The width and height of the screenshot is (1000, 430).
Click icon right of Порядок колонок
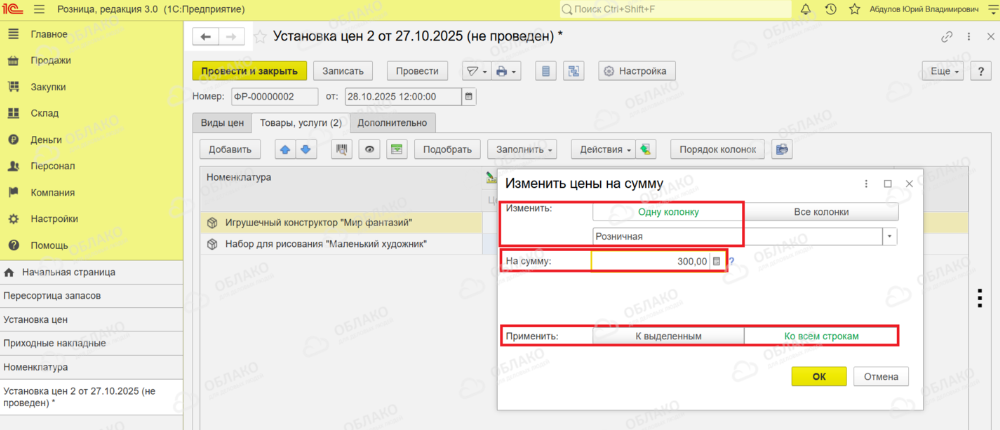[782, 149]
